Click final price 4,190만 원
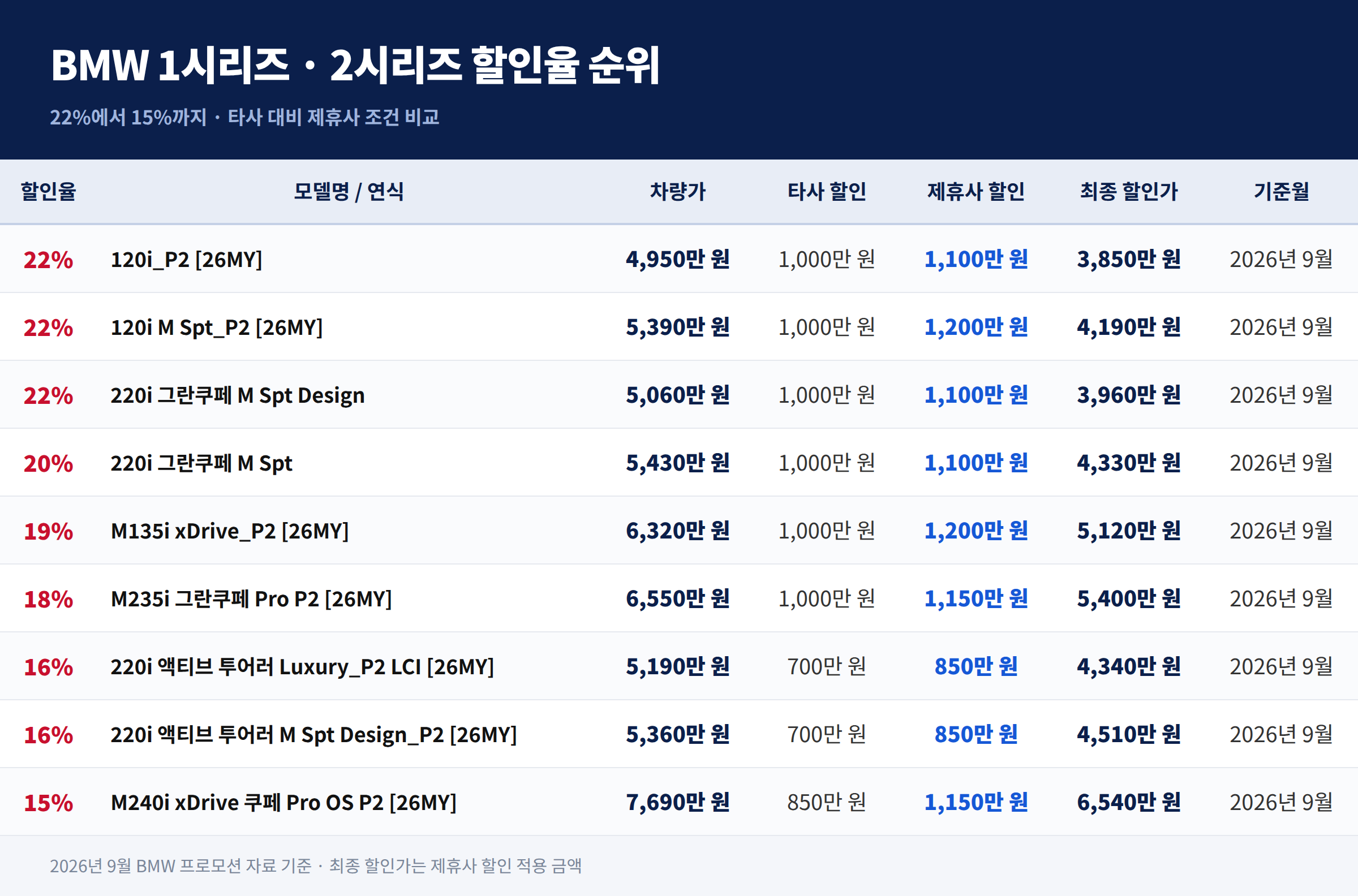The width and height of the screenshot is (1358, 896). coord(1129,328)
